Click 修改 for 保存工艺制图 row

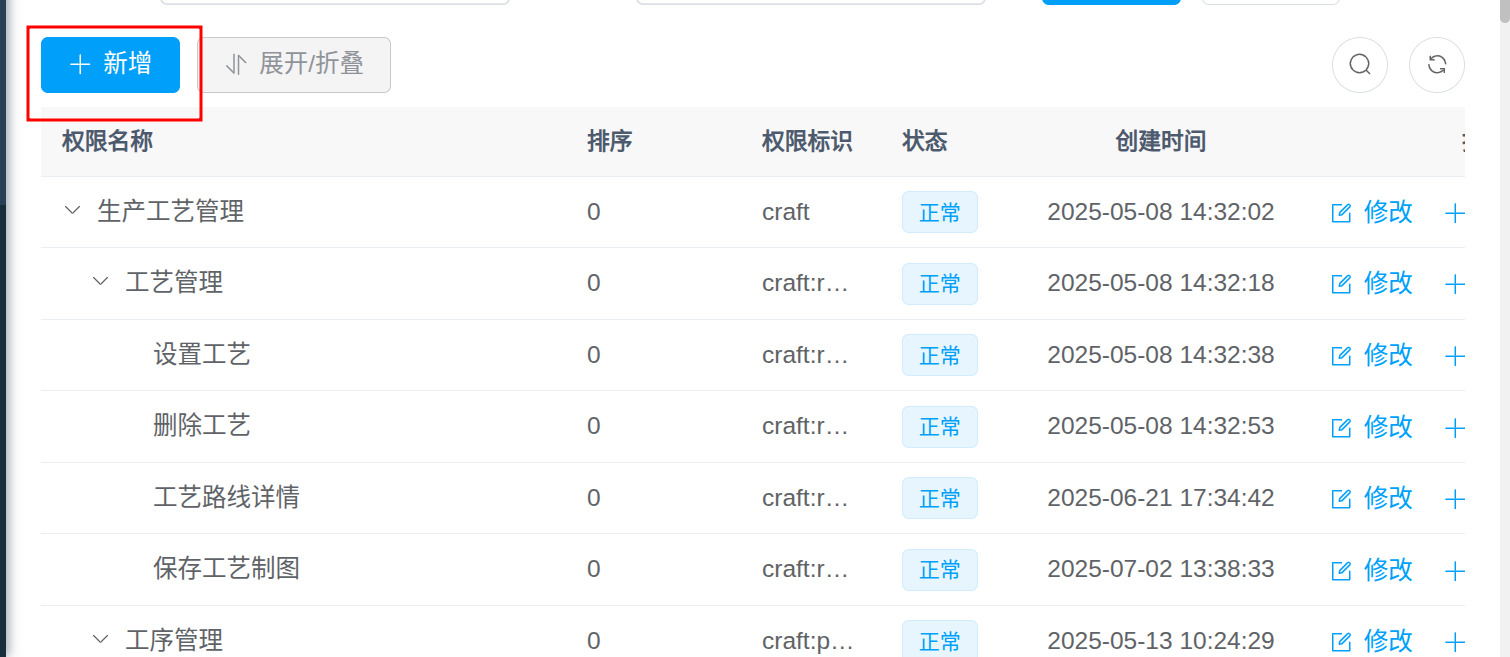click(x=1372, y=570)
